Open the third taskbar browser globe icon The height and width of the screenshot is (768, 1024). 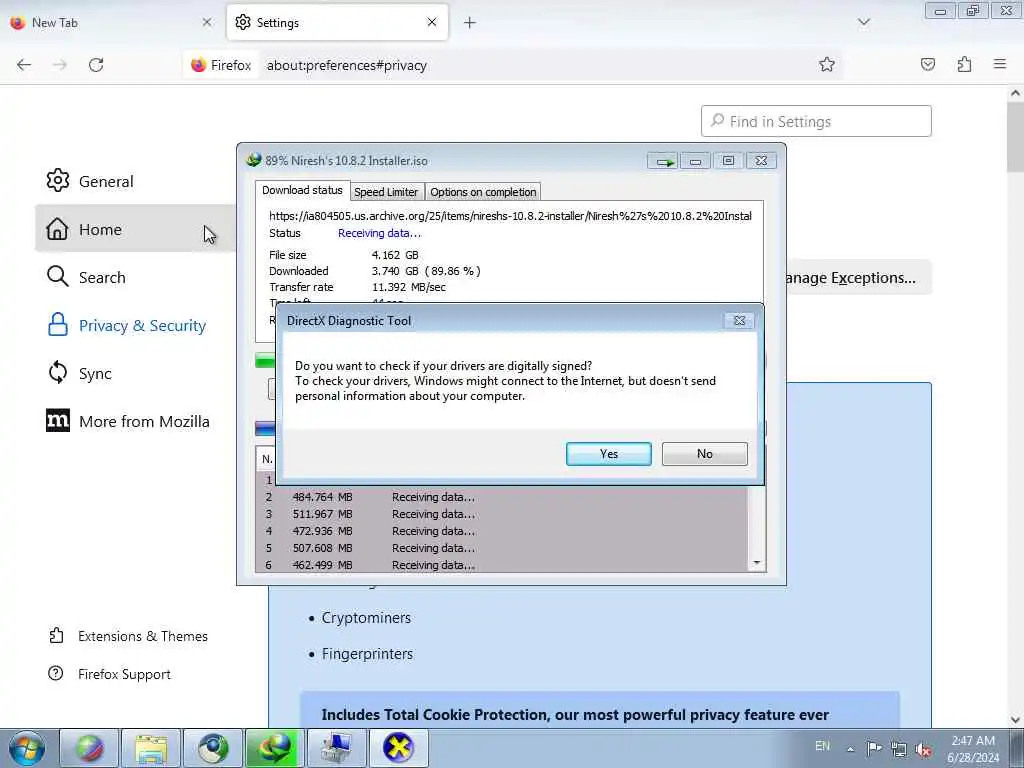point(213,748)
